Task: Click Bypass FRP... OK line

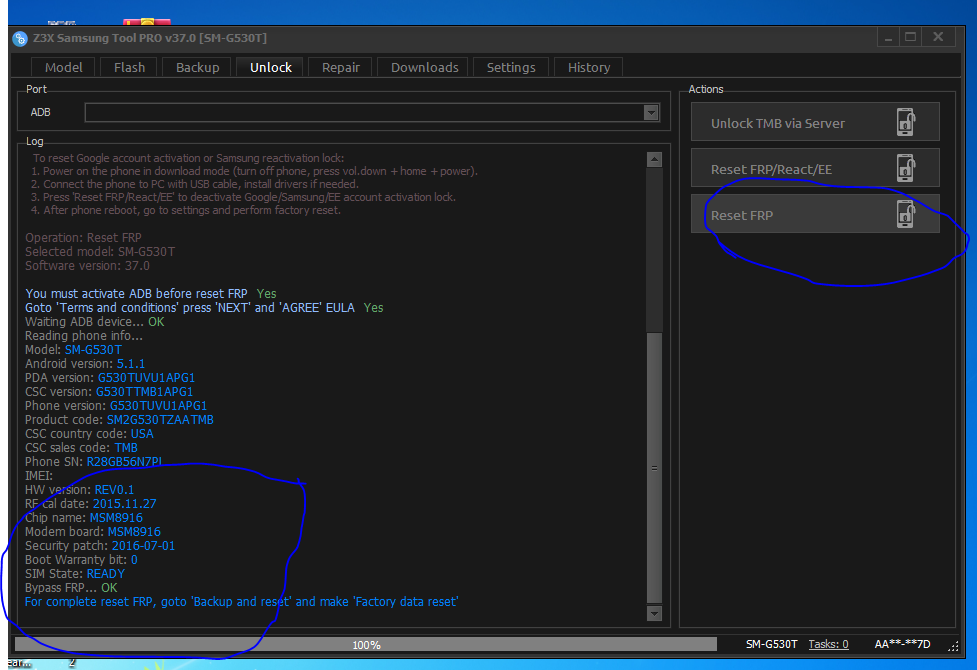Action: 71,588
